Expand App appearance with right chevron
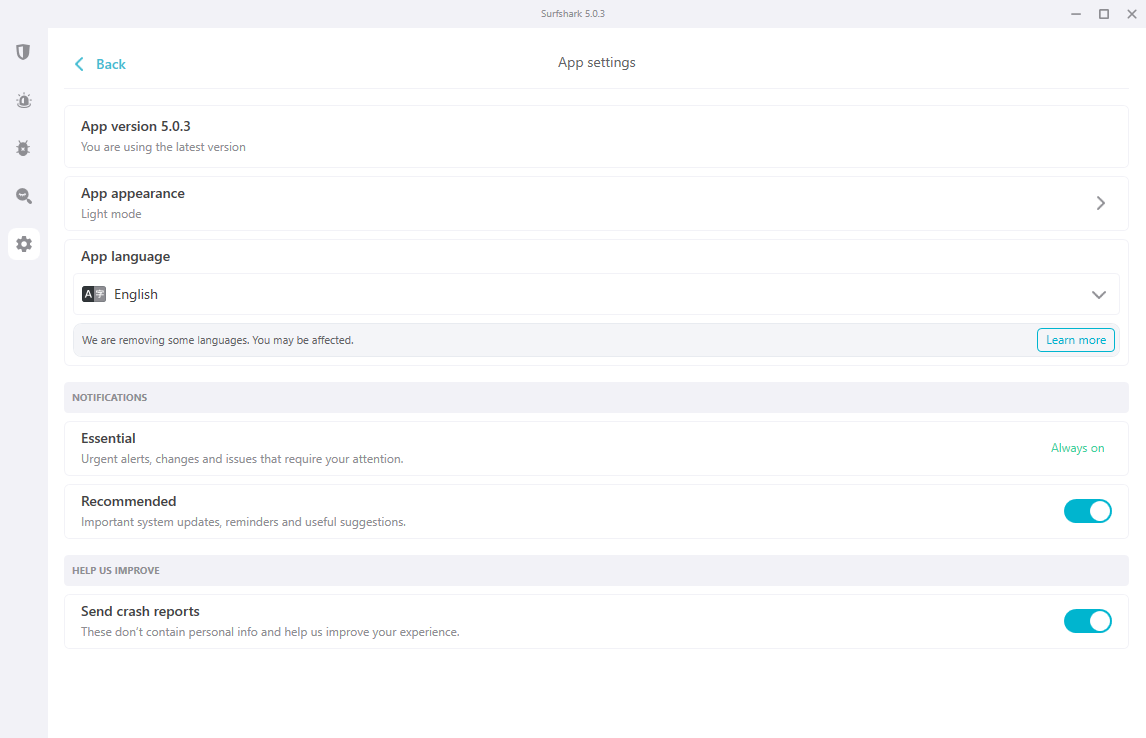 1100,203
